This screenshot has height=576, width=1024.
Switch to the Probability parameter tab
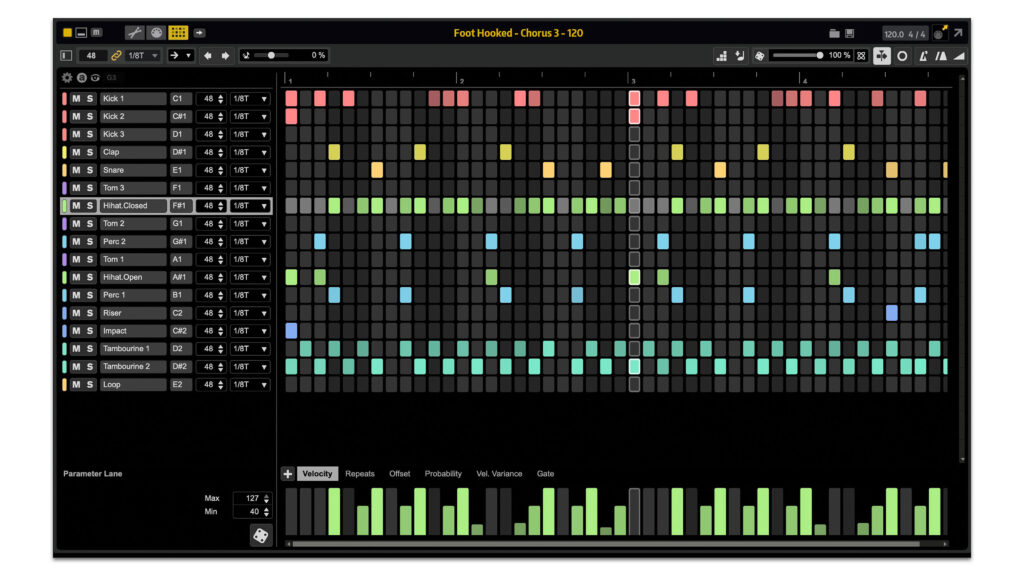pyautogui.click(x=443, y=474)
